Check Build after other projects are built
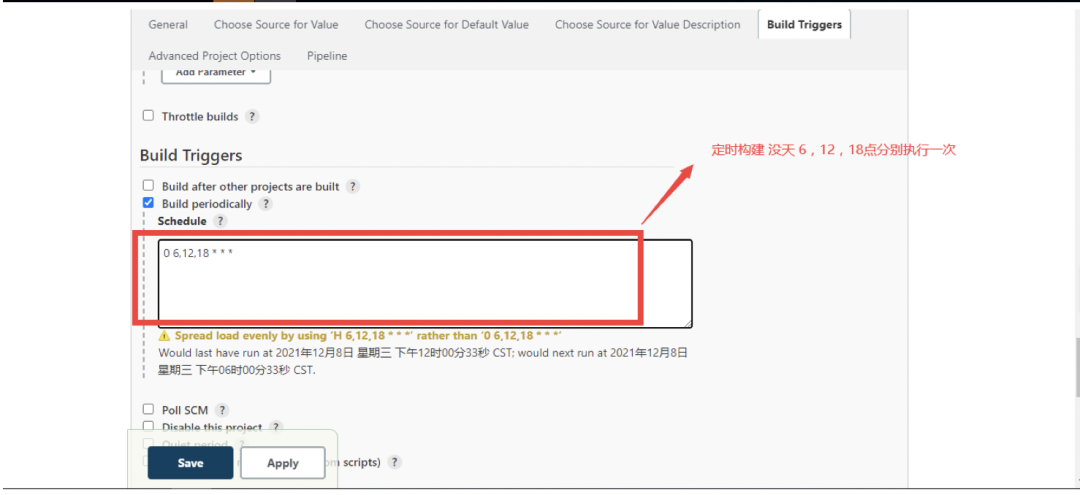This screenshot has width=1080, height=495. [148, 186]
